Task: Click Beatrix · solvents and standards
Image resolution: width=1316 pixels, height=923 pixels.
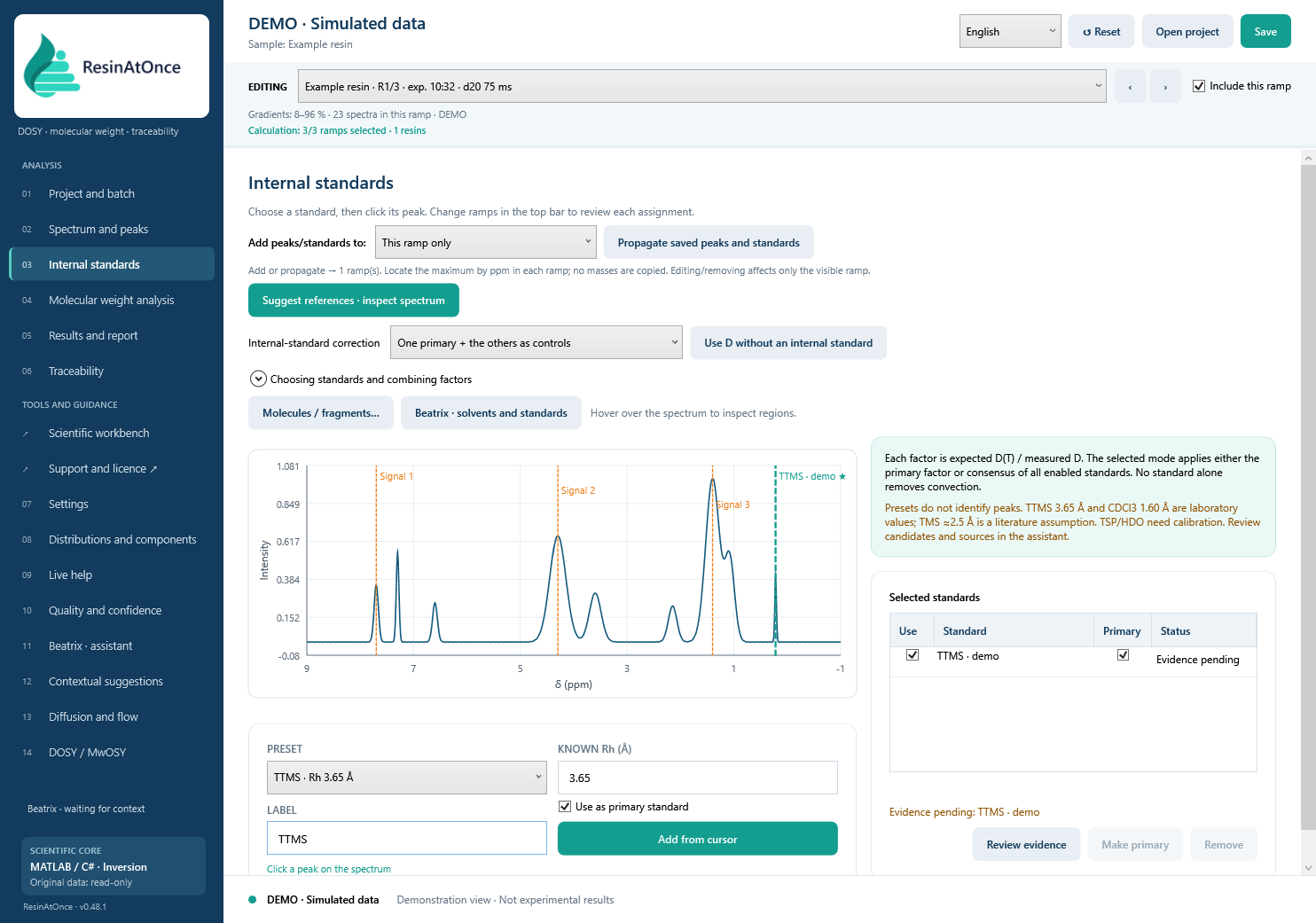Action: tap(491, 413)
